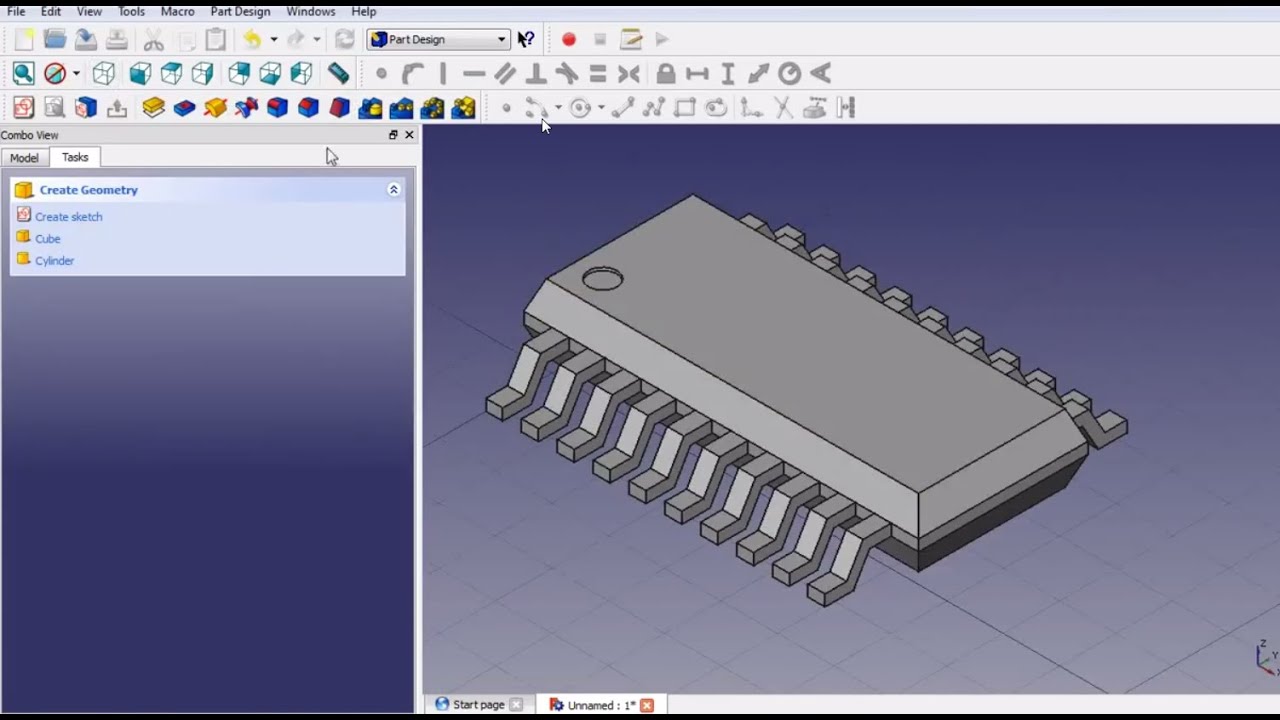Click the parallel constraint icon

click(505, 73)
